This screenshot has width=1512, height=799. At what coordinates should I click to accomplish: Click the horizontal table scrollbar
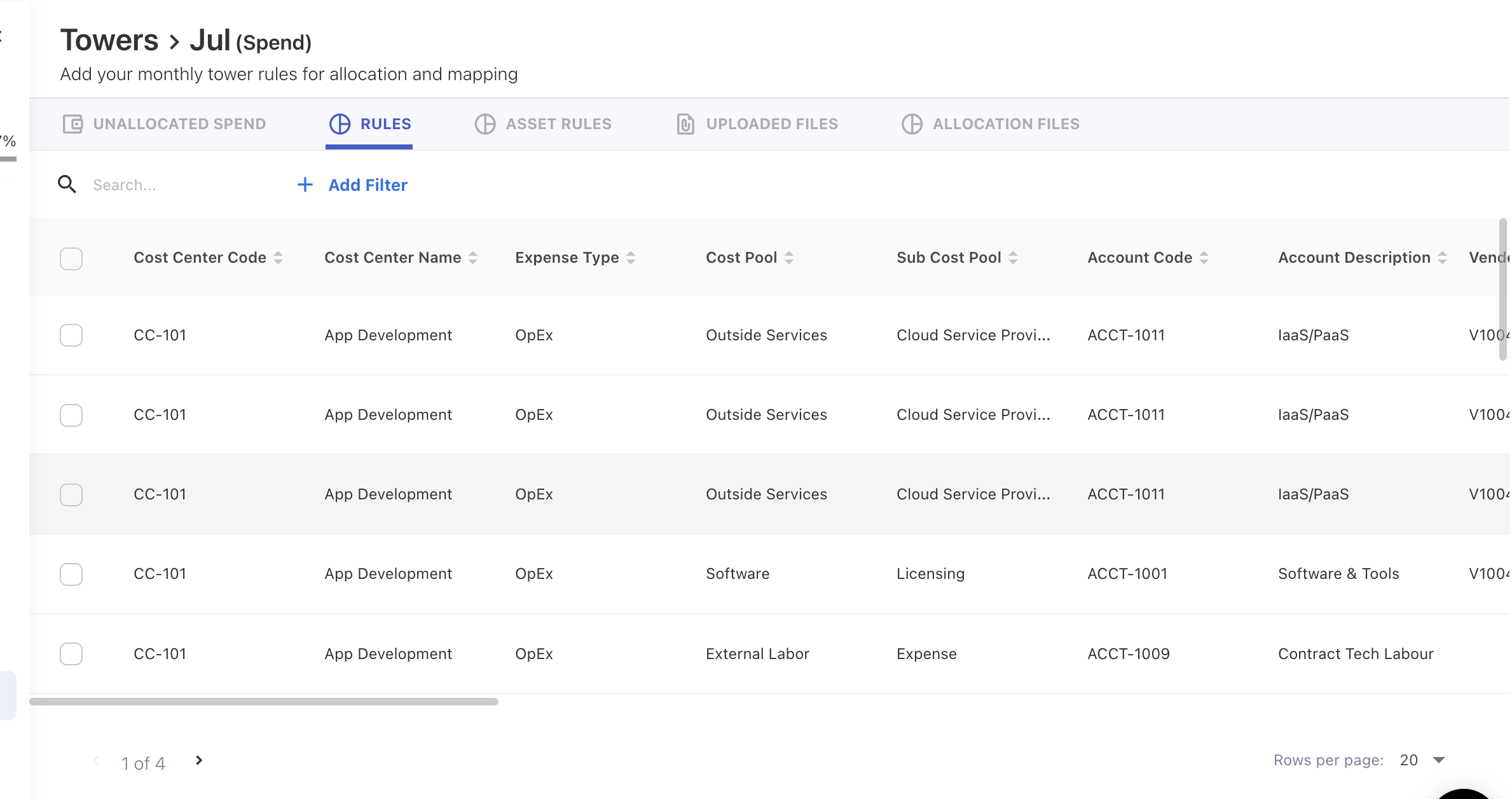click(264, 702)
